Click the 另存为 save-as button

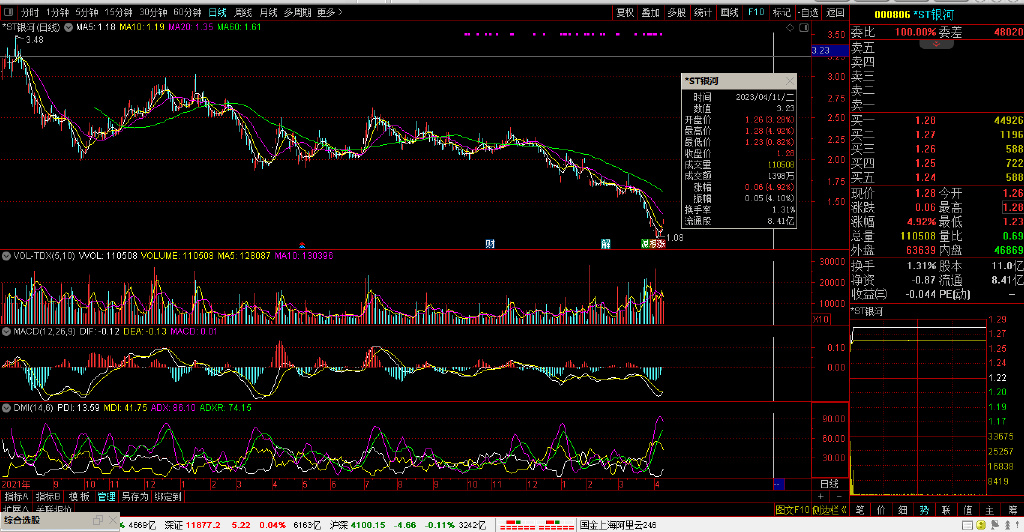(x=135, y=497)
